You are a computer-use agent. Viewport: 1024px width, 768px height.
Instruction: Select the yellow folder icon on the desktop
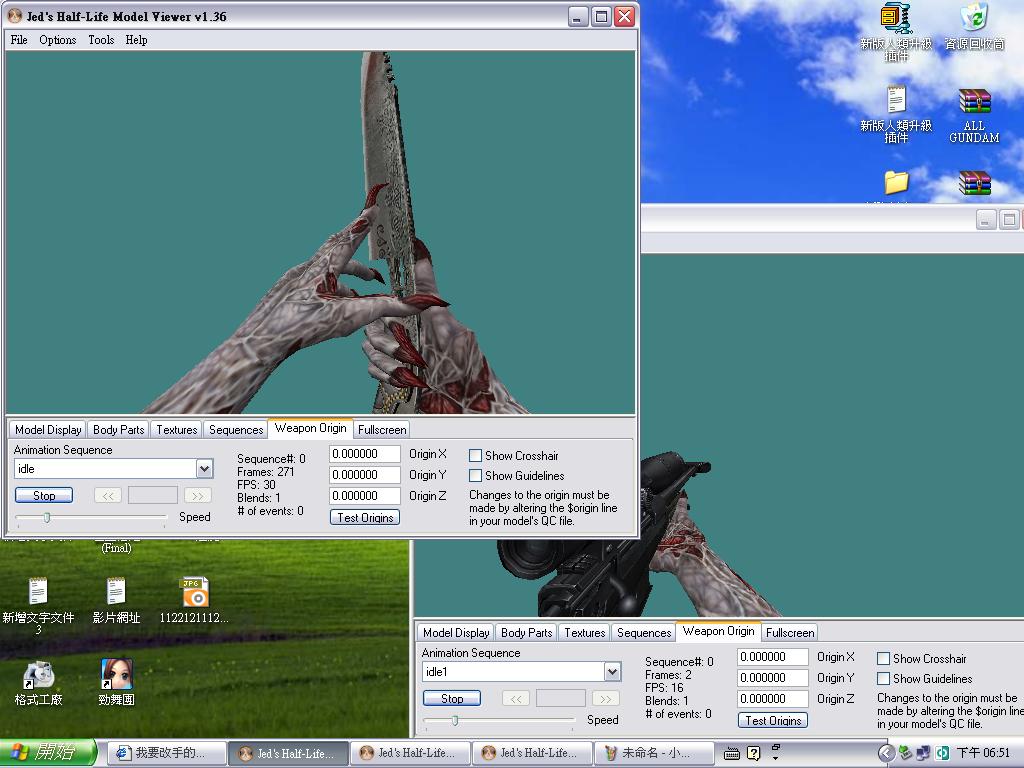[x=896, y=182]
